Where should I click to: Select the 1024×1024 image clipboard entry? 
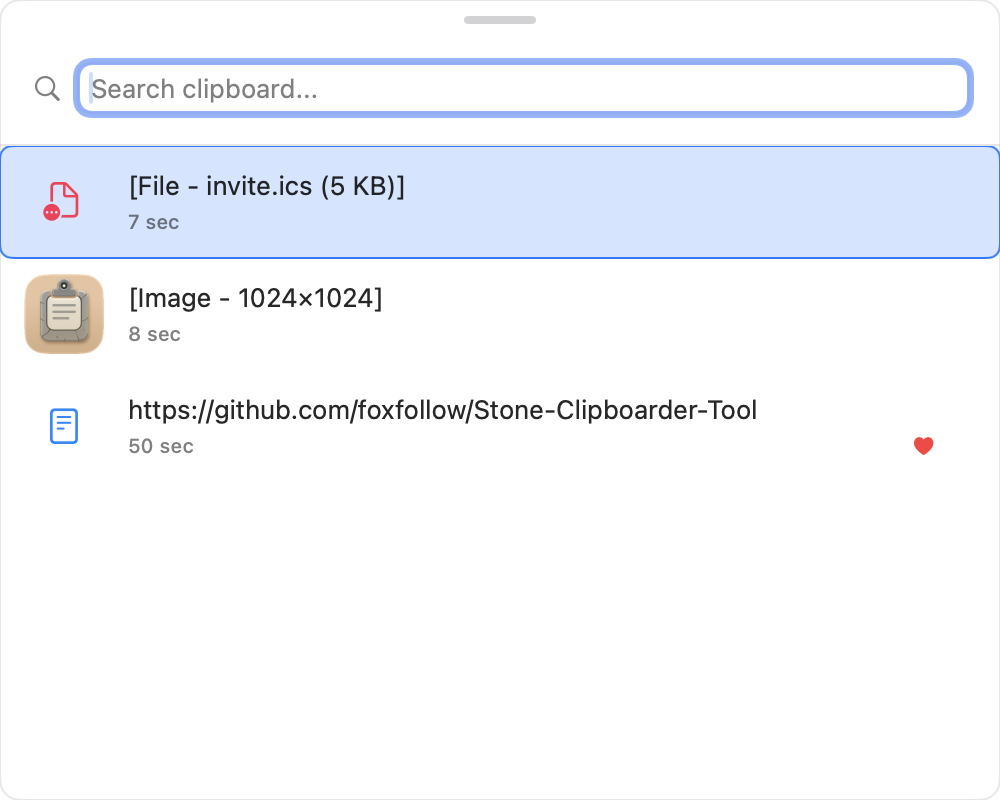point(500,313)
